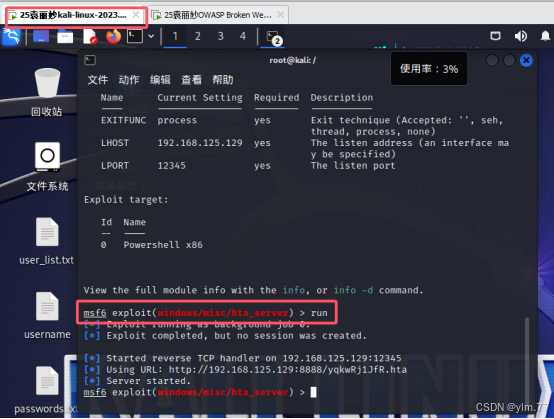Maximize the root@kali terminal window
Image resolution: width=554 pixels, height=419 pixels.
tap(509, 60)
